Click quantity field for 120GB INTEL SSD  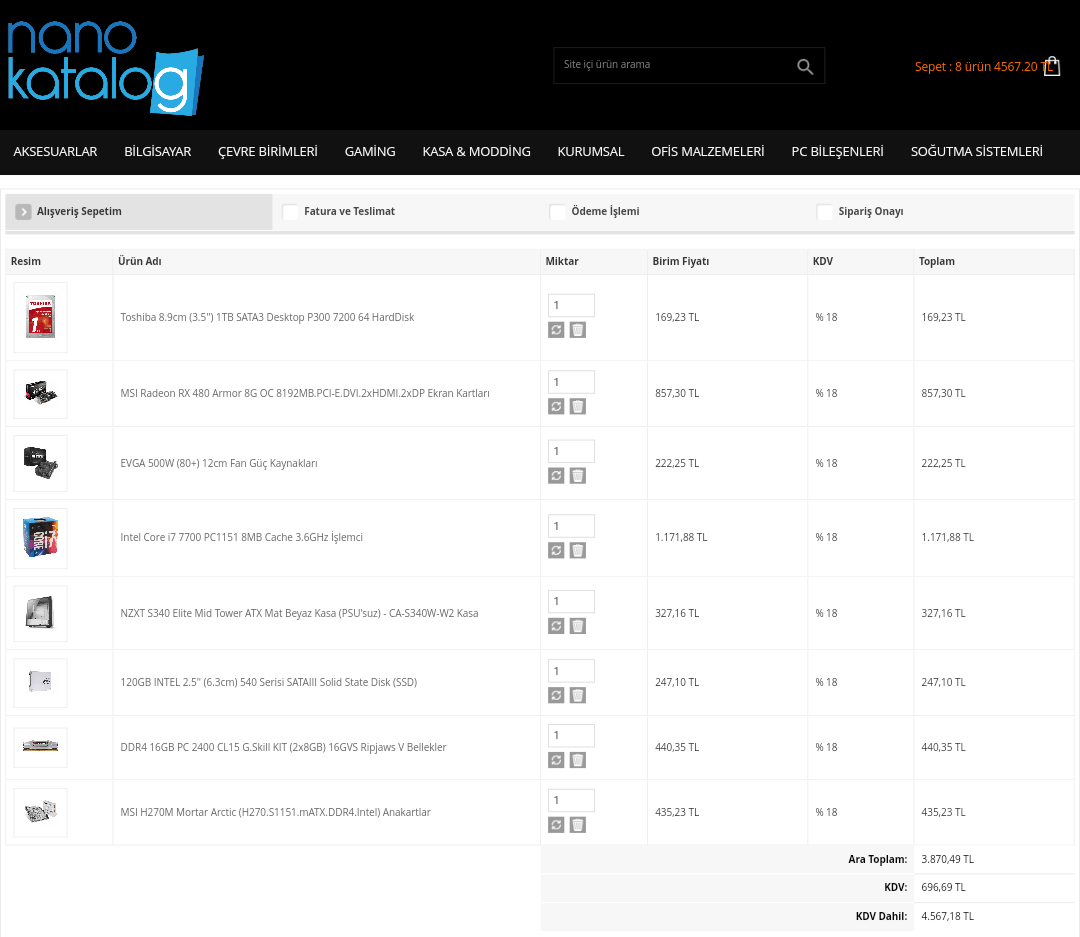point(571,671)
